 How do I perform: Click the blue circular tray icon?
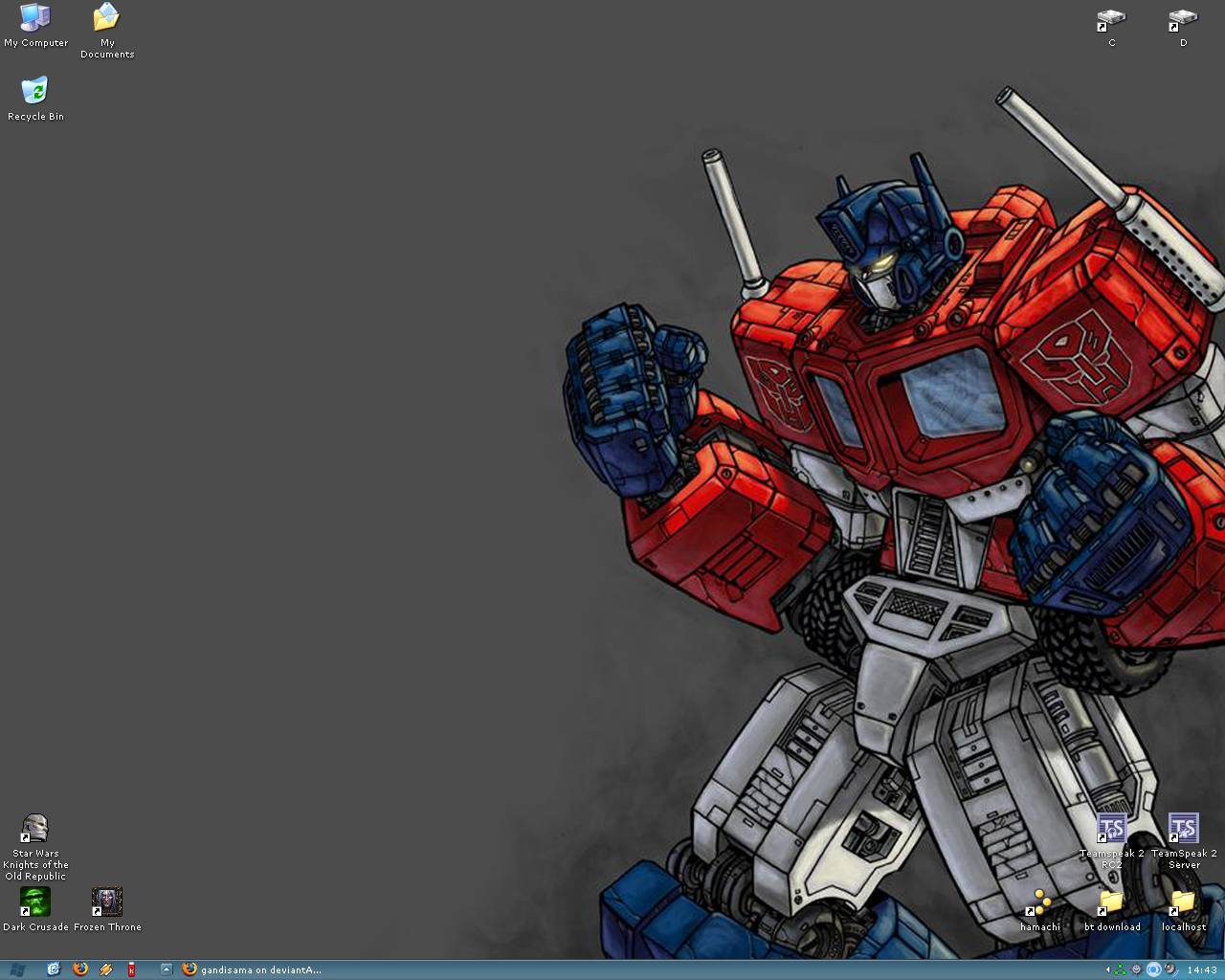coord(1153,969)
